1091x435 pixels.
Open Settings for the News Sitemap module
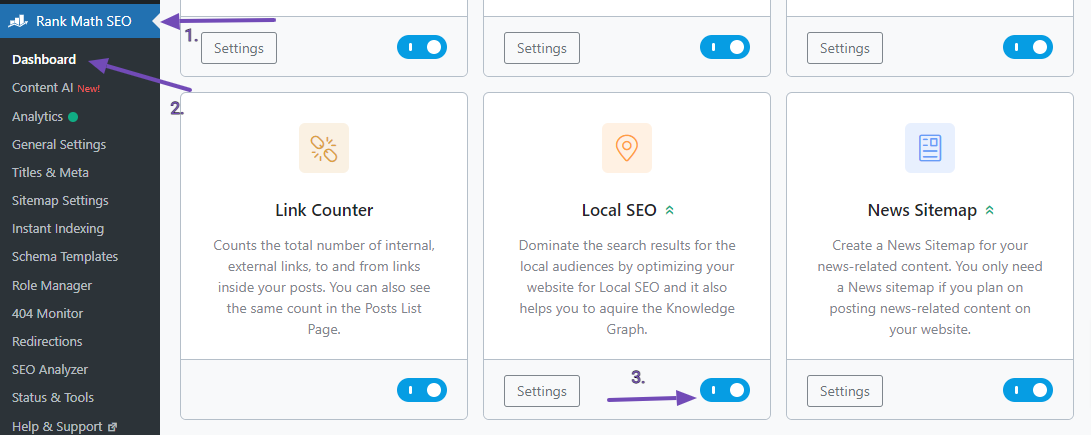tap(845, 391)
